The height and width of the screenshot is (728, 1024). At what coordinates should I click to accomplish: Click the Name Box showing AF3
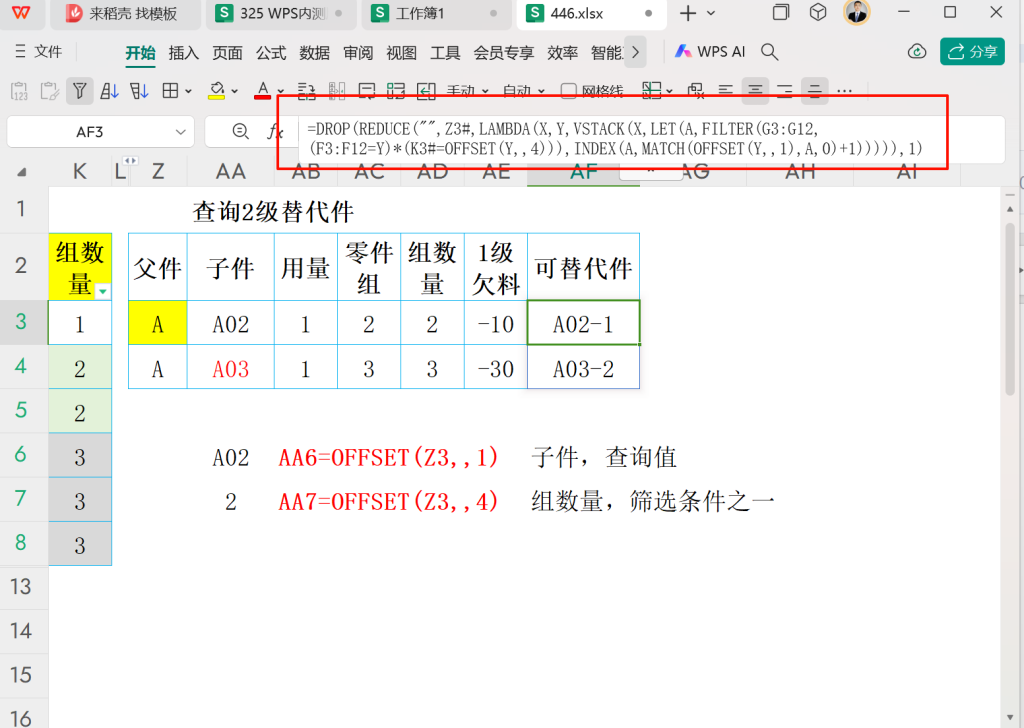tap(89, 132)
